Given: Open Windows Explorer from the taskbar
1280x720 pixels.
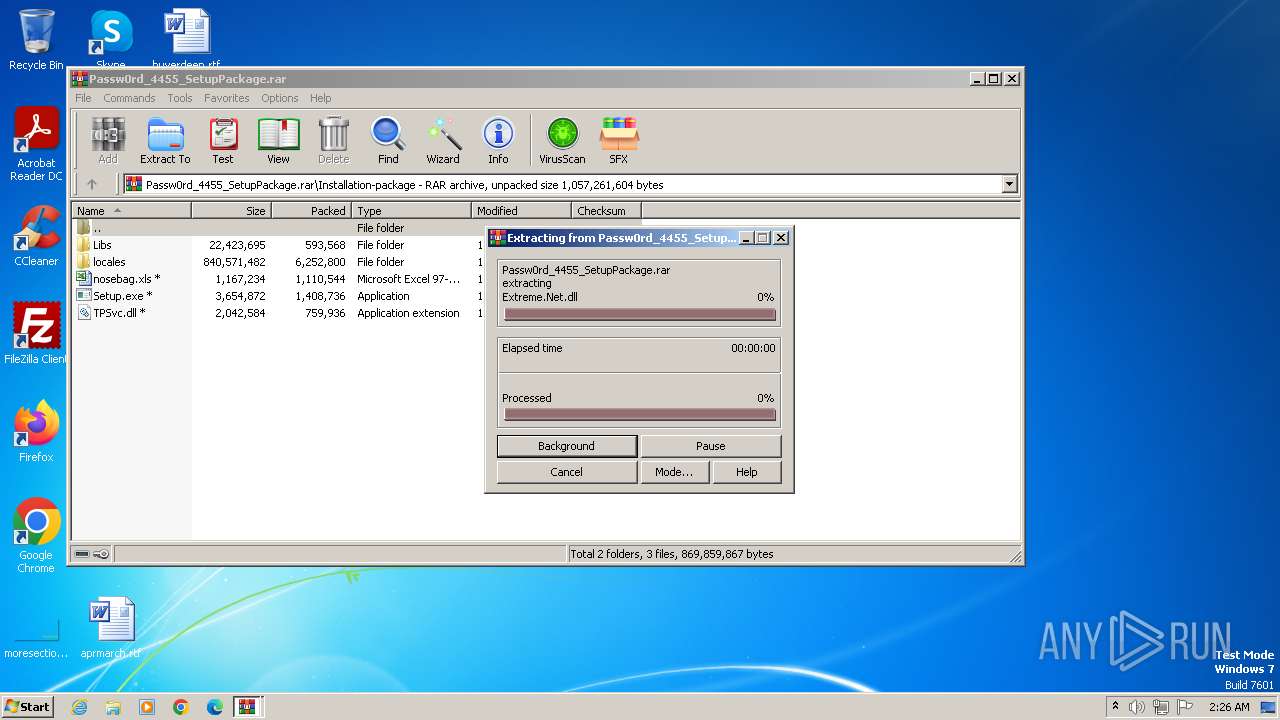Looking at the screenshot, I should tap(113, 707).
